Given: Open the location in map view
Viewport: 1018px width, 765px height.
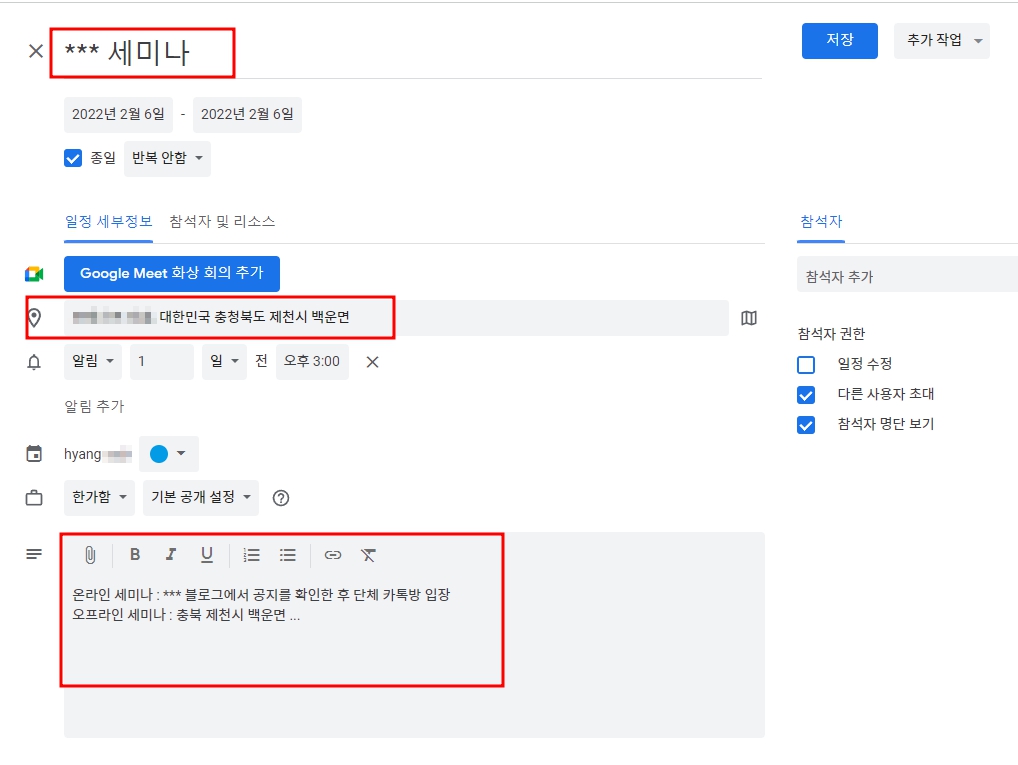Looking at the screenshot, I should pos(748,317).
